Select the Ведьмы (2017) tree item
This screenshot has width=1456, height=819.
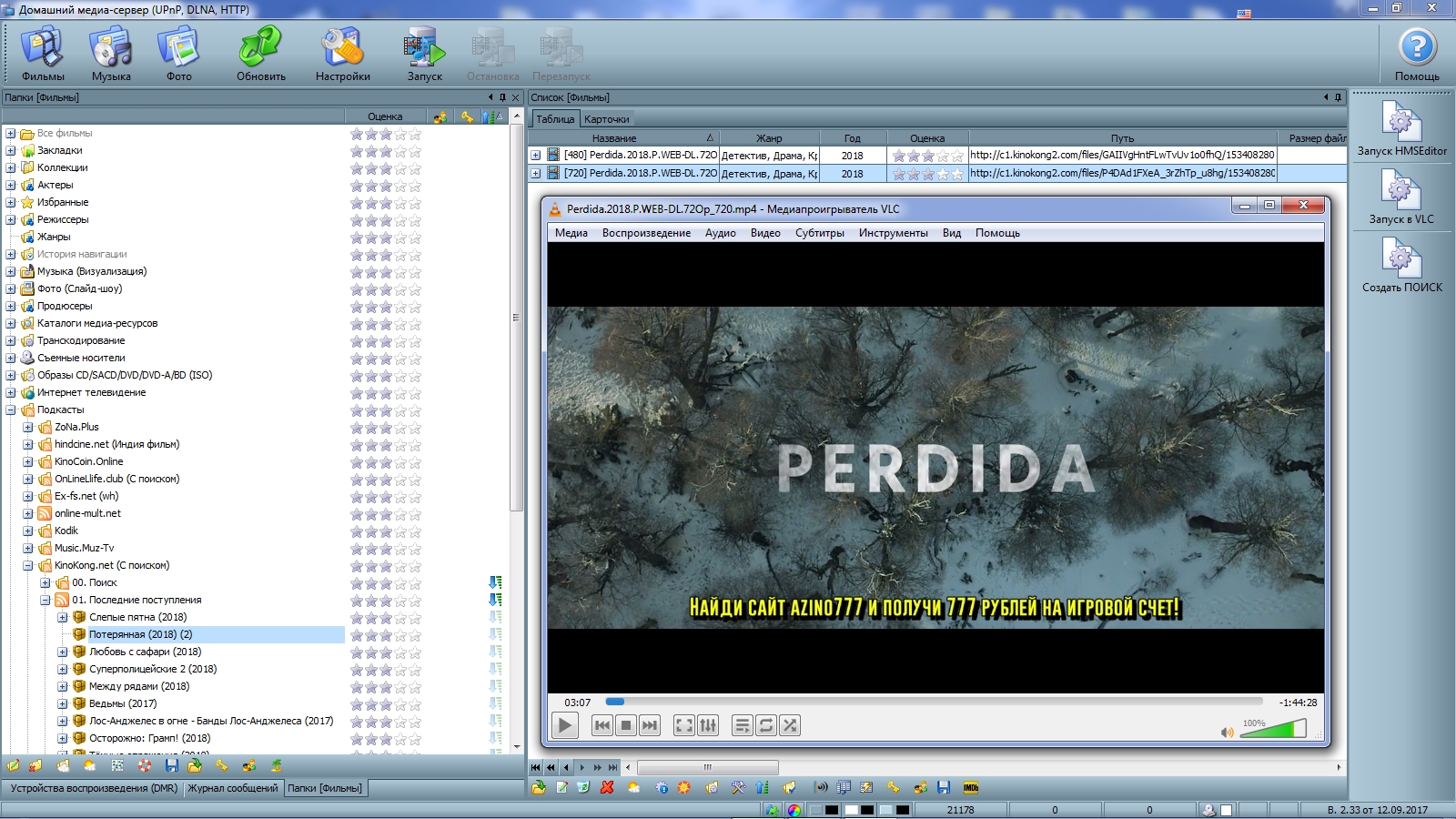123,703
